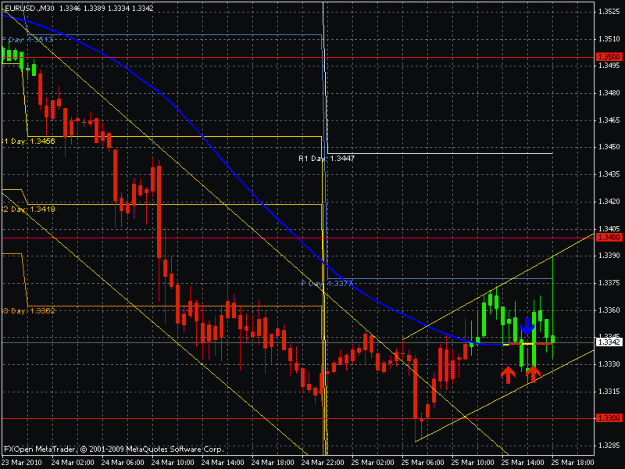Click the 1.3510 price axis value
Viewport: 625px width, 469px height.
pyautogui.click(x=609, y=39)
